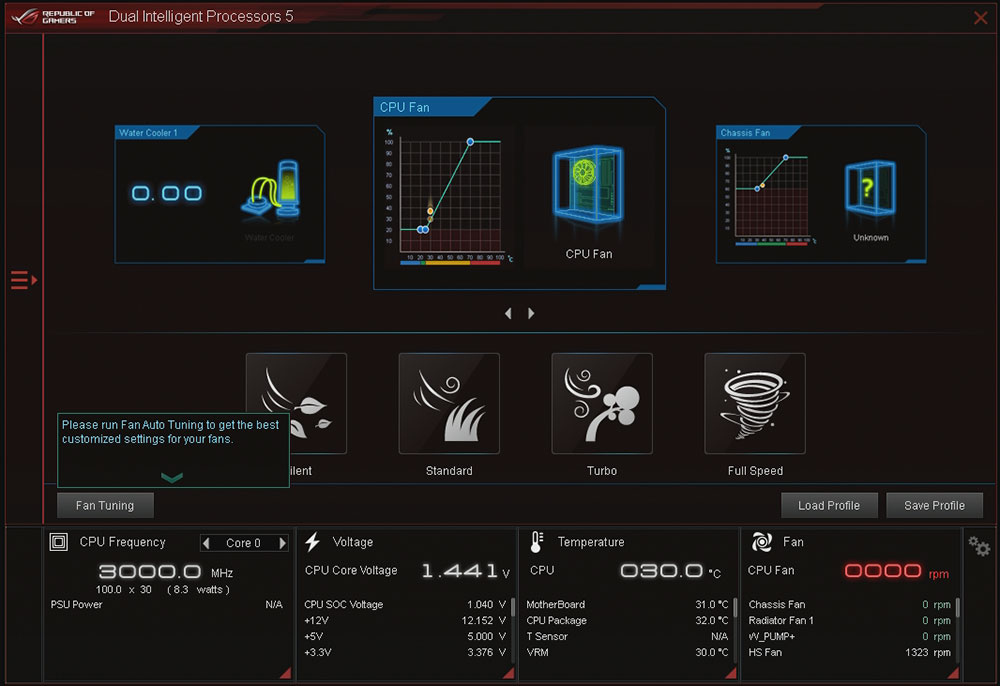Select the Silent fan mode icon
The width and height of the screenshot is (1000, 686).
[296, 403]
